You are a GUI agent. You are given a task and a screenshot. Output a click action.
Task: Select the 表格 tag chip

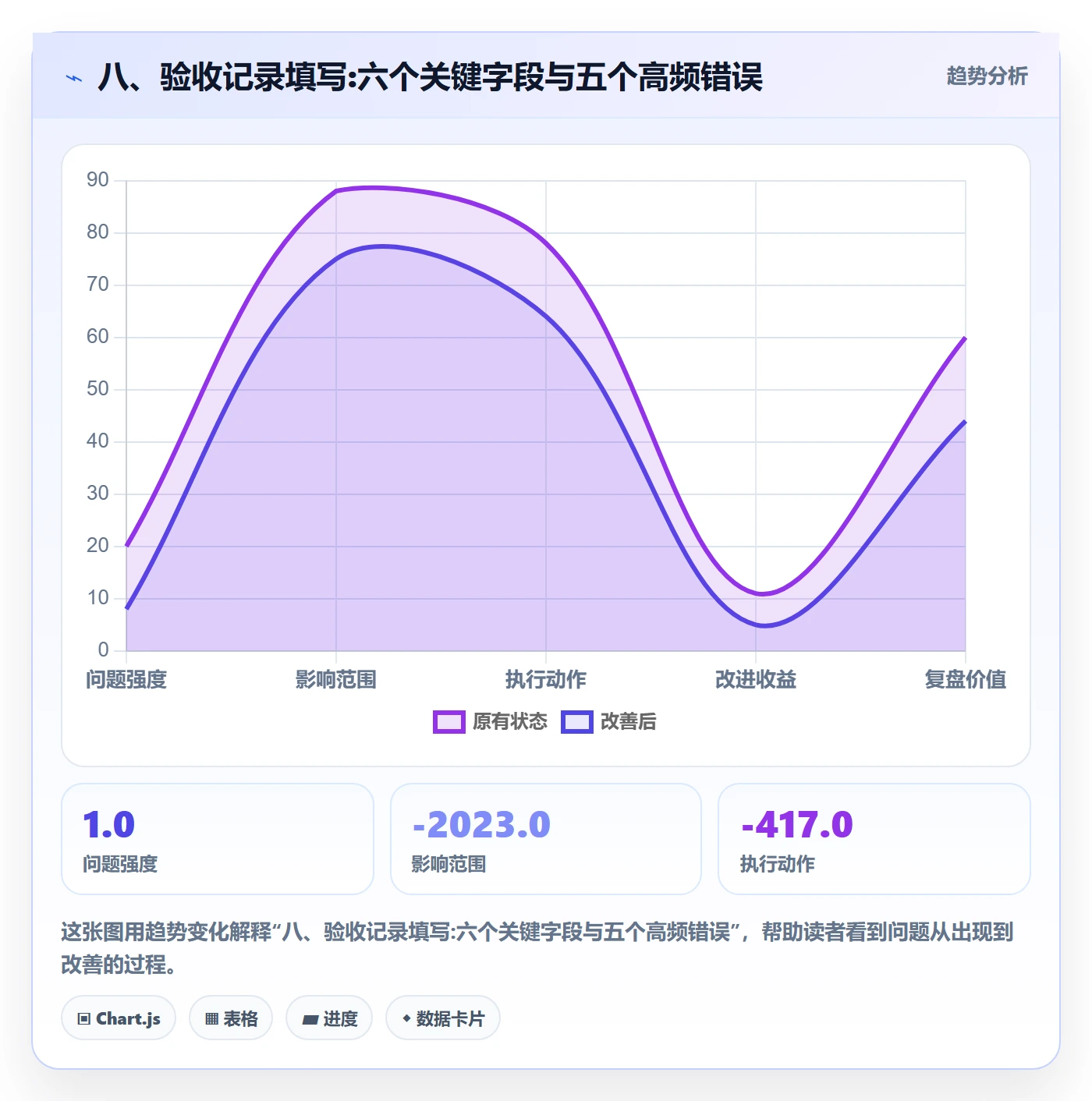pyautogui.click(x=231, y=1018)
